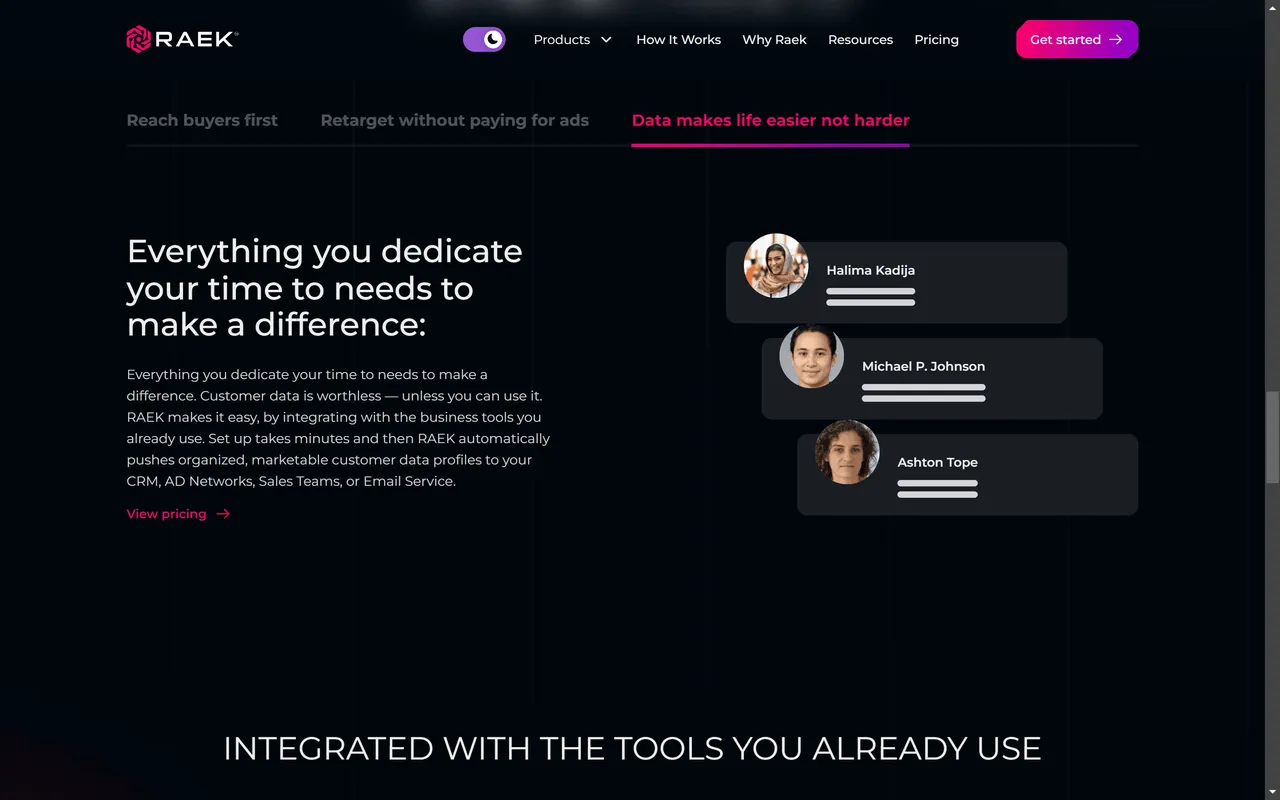Open the Resources menu item

[x=860, y=40]
